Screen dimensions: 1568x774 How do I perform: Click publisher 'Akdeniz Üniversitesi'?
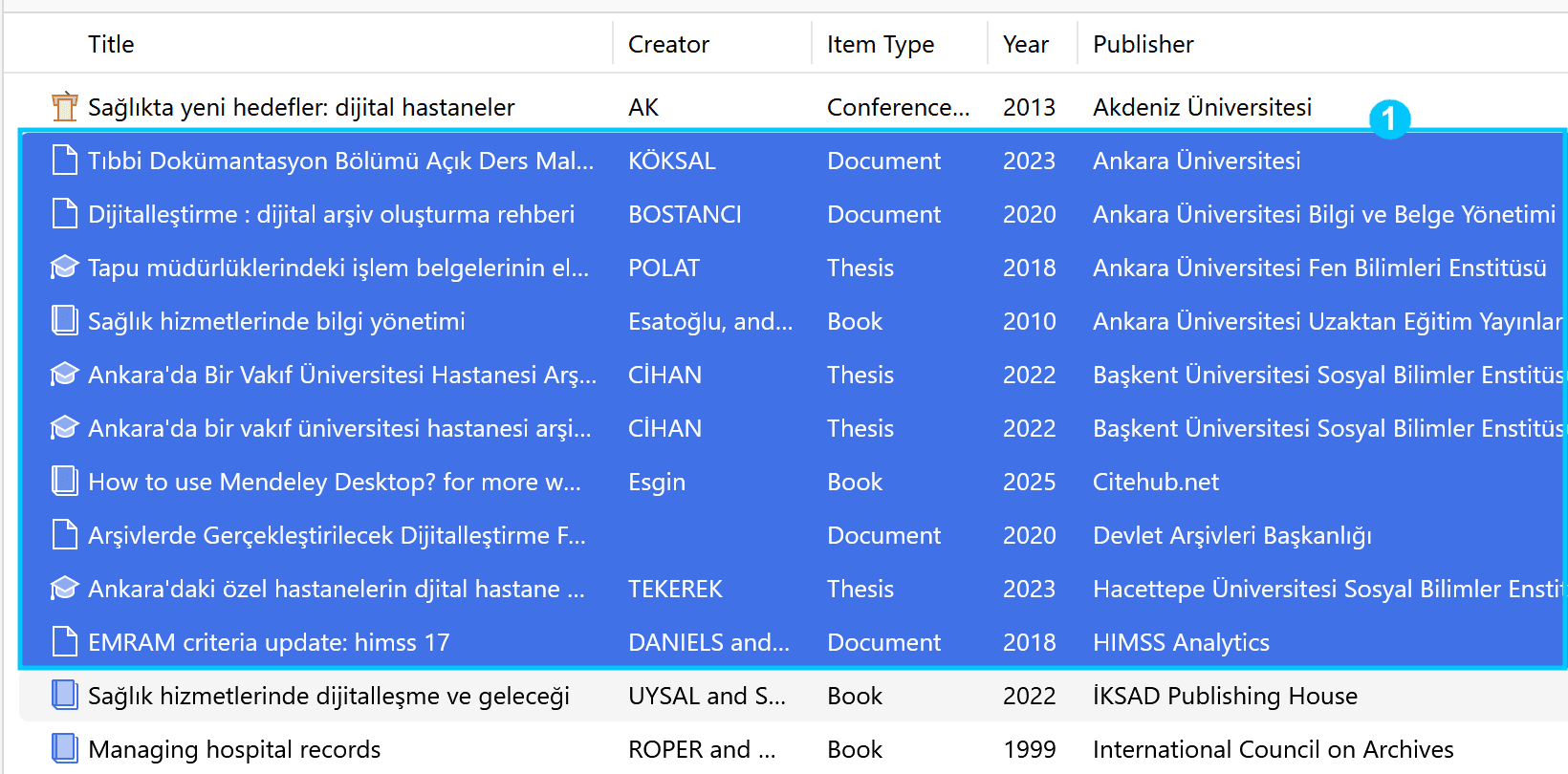(1202, 107)
